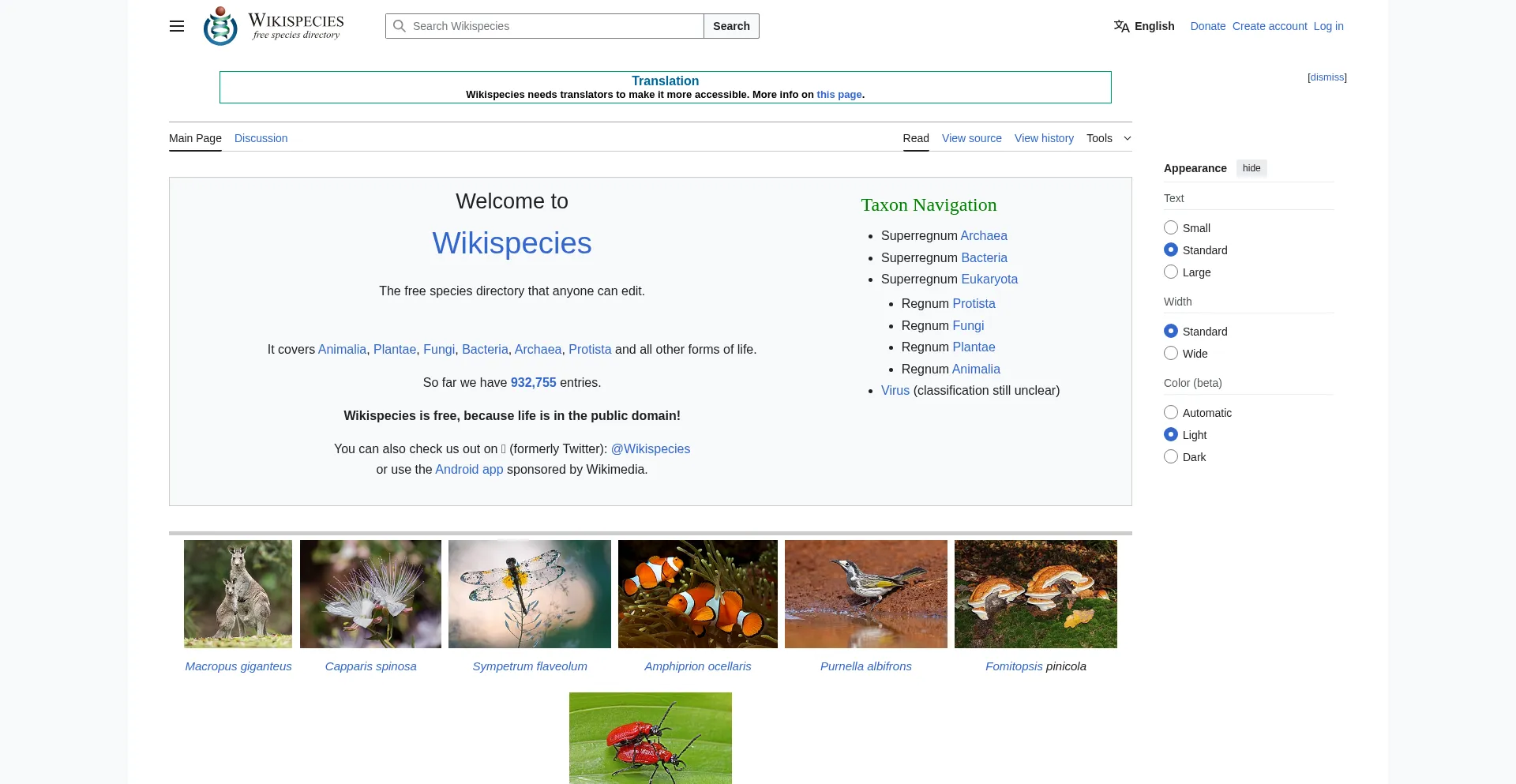The width and height of the screenshot is (1516, 784).
Task: Open the Android app link
Action: tap(469, 469)
